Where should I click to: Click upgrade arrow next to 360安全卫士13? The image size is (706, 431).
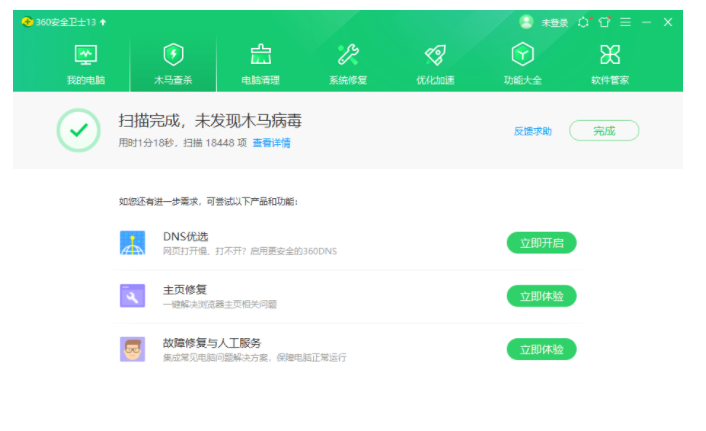tap(103, 22)
